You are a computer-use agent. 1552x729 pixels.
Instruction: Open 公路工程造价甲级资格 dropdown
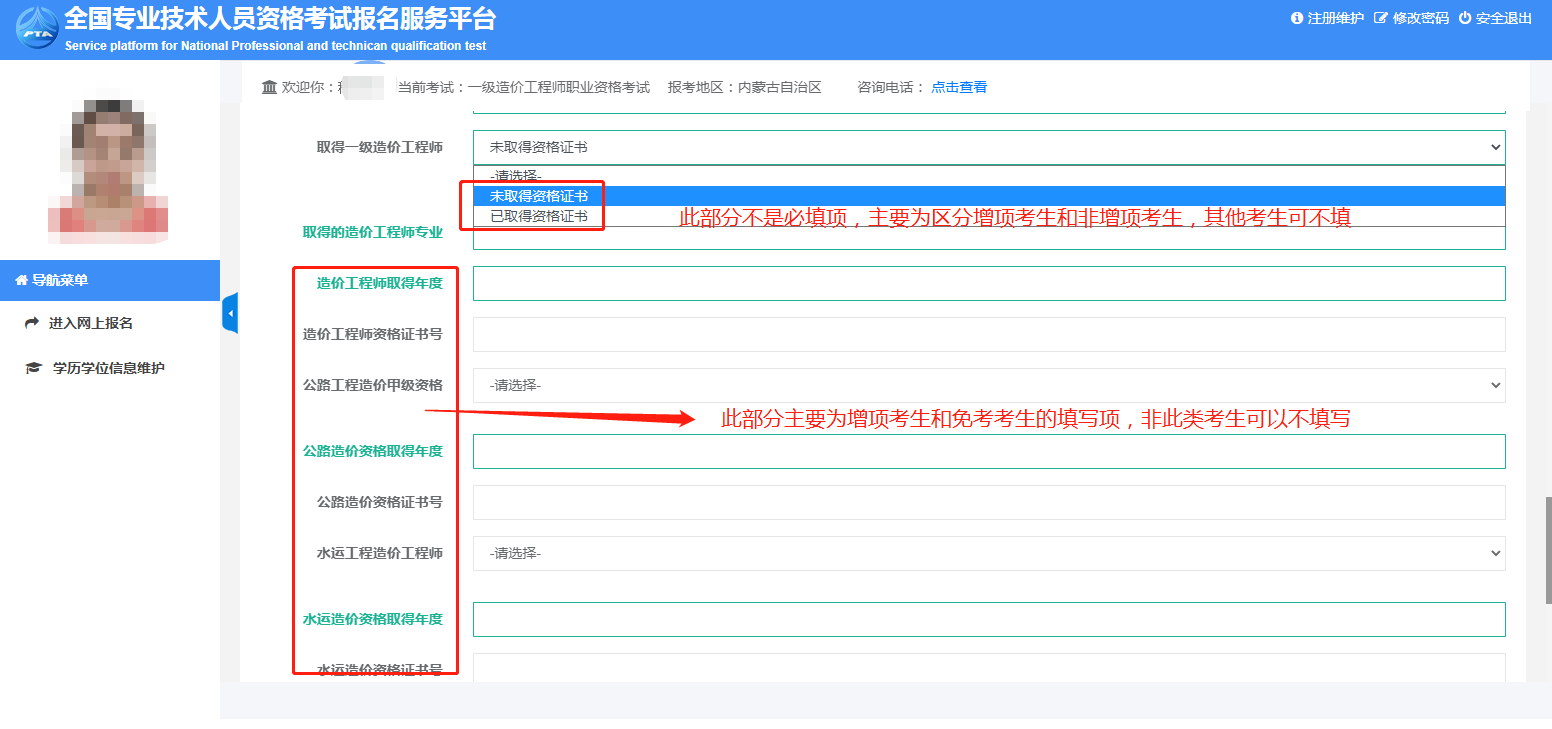pyautogui.click(x=988, y=385)
